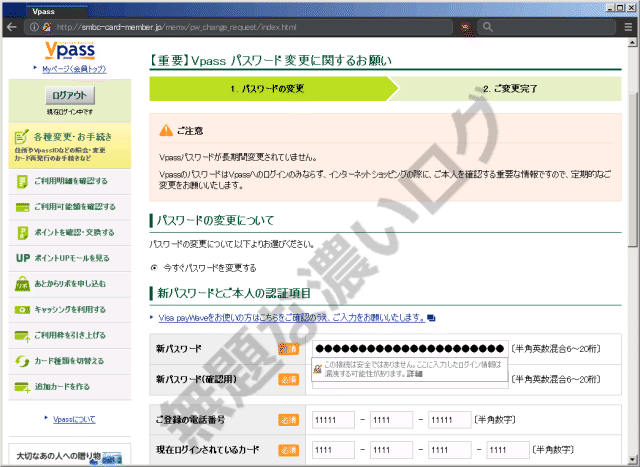Click the 現在ログイン中です status text
Viewport: 640px width, 467px height.
[70, 112]
